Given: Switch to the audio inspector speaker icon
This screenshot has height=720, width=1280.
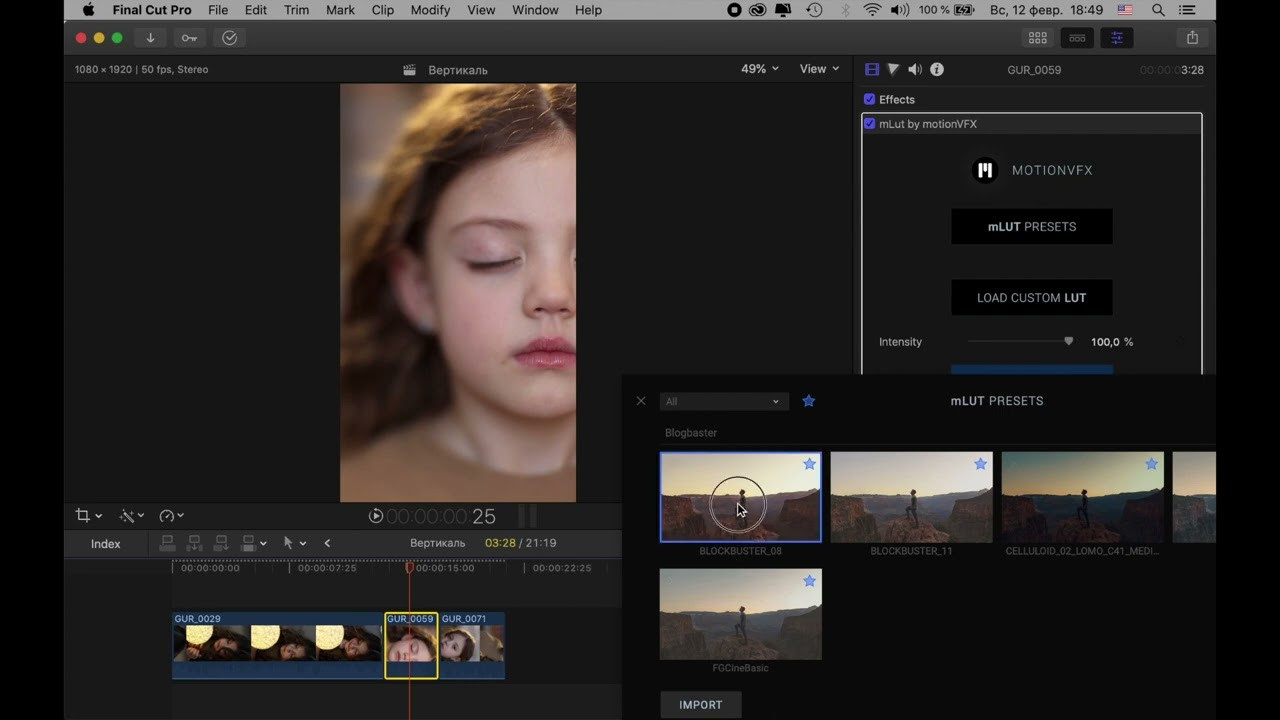Looking at the screenshot, I should click(915, 69).
